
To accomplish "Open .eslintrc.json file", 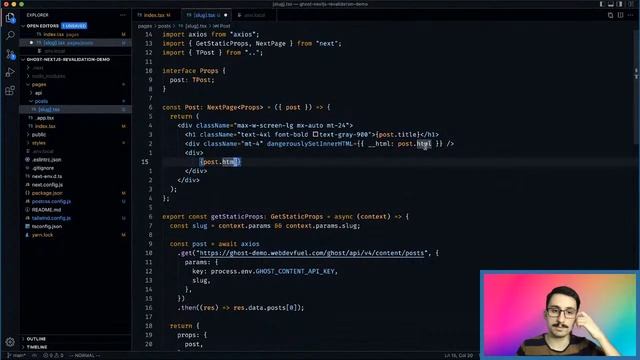I will click(76, 160).
